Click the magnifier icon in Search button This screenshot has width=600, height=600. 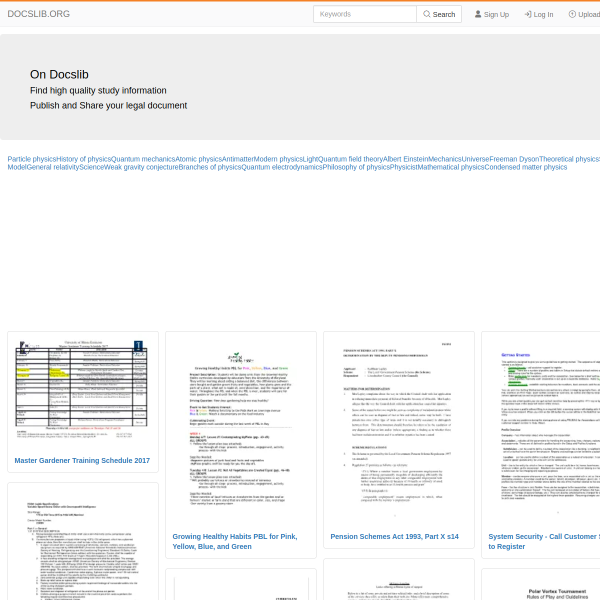(426, 14)
